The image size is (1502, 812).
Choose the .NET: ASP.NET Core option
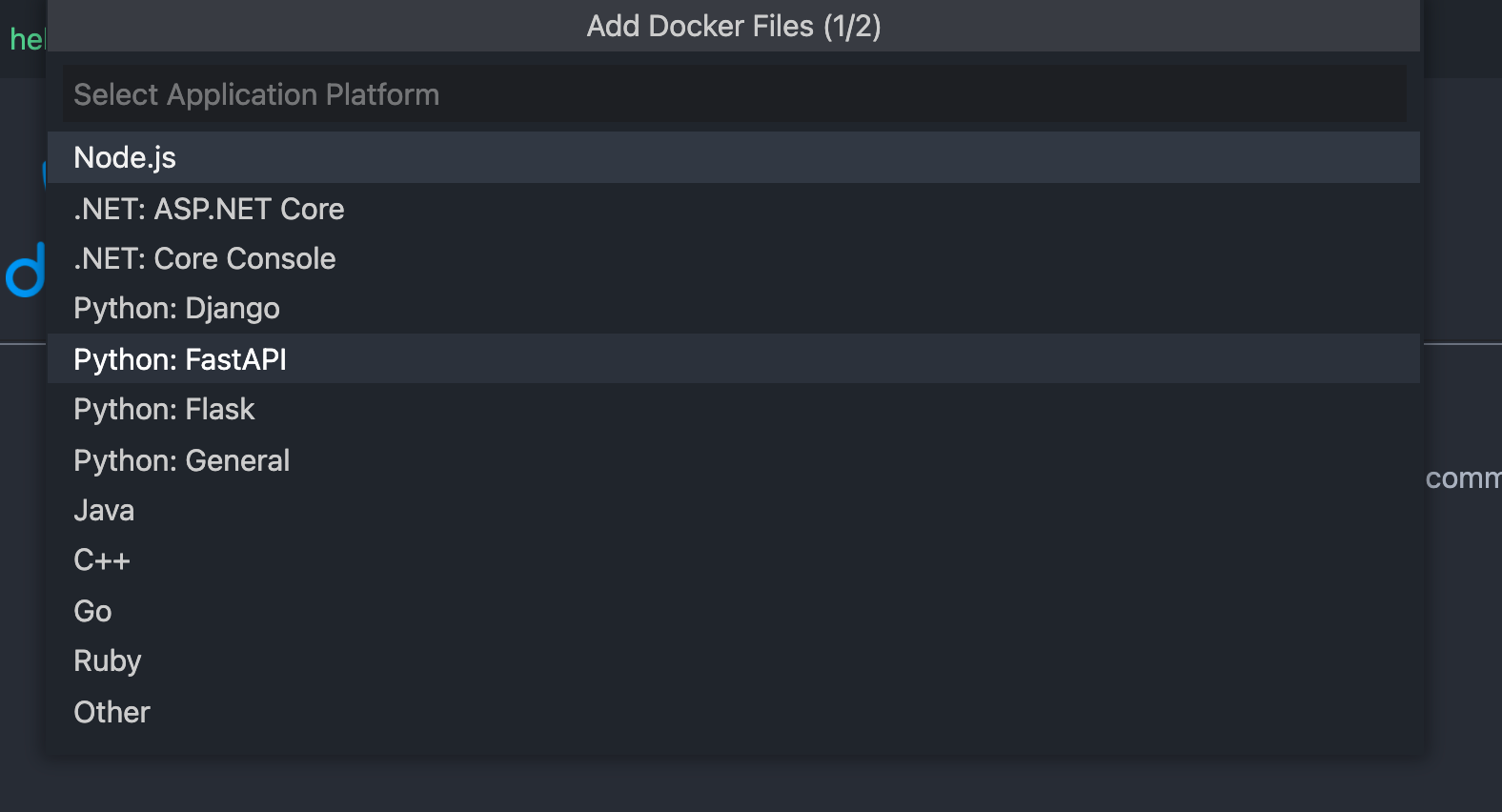click(209, 209)
